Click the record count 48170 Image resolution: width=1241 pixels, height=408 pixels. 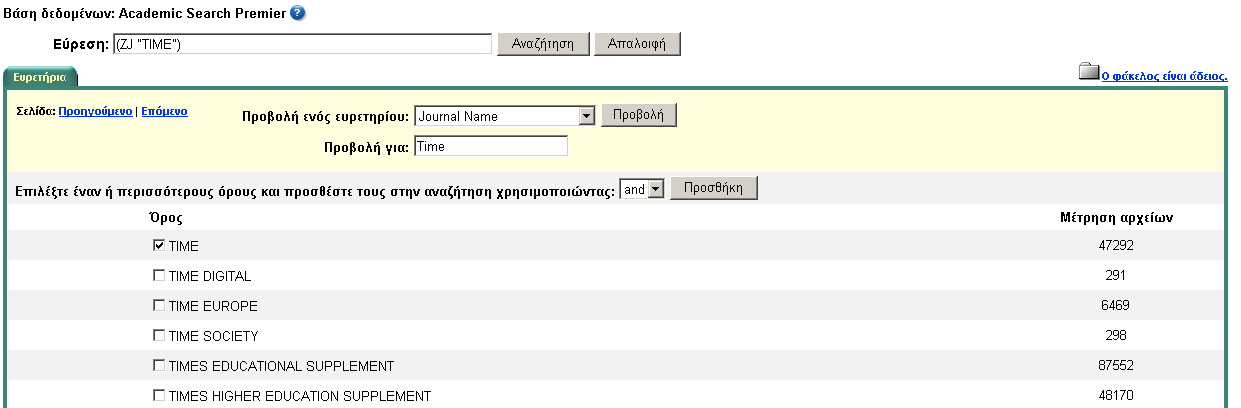point(1115,396)
